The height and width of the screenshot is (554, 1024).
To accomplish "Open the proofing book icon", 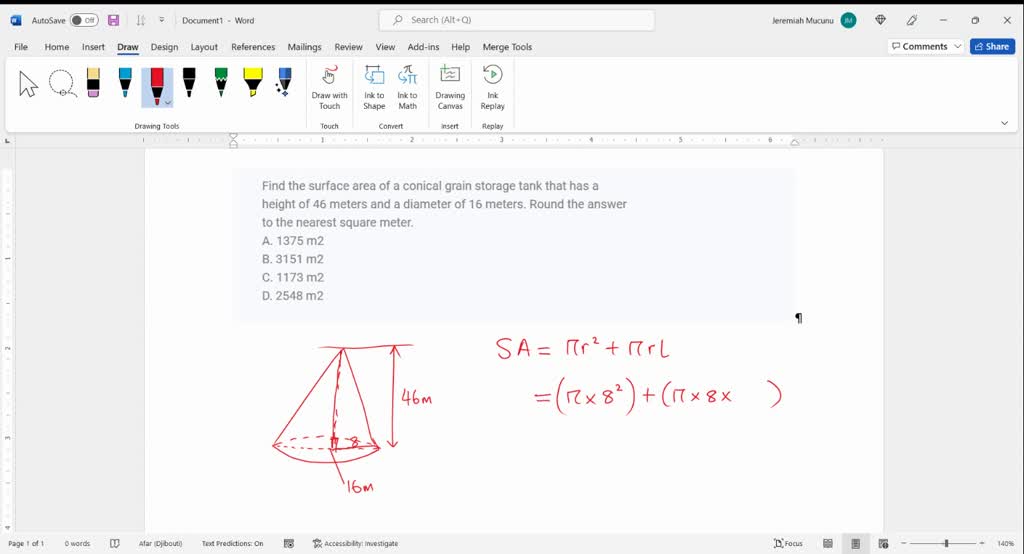I will coord(115,544).
